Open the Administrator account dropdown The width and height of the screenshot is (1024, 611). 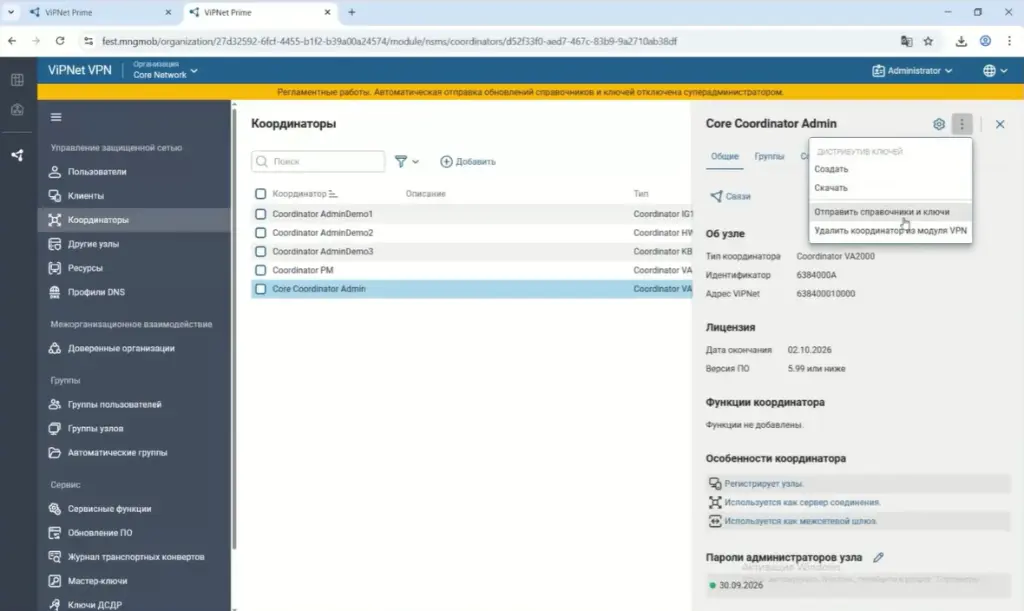[914, 70]
